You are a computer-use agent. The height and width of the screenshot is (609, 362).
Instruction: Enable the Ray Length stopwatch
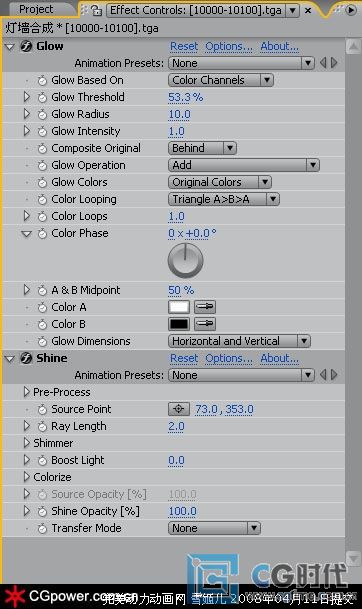42,426
